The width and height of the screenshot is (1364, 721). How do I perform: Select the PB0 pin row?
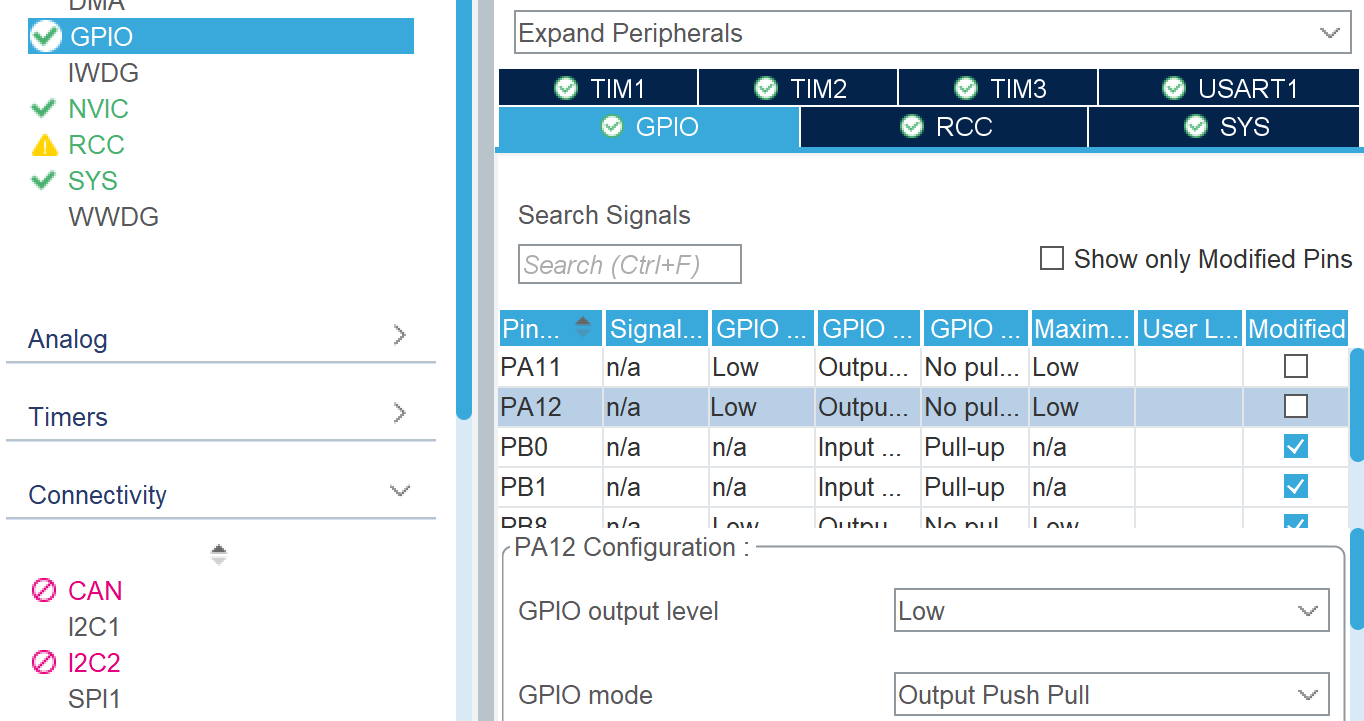click(923, 447)
